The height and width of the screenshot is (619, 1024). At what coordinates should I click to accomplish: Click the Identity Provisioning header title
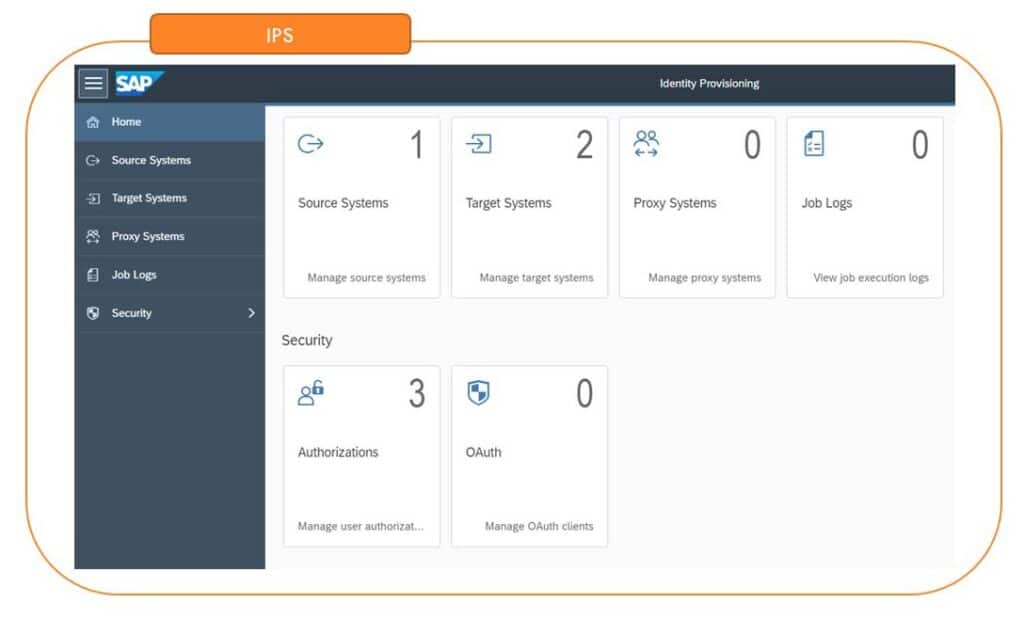point(709,84)
